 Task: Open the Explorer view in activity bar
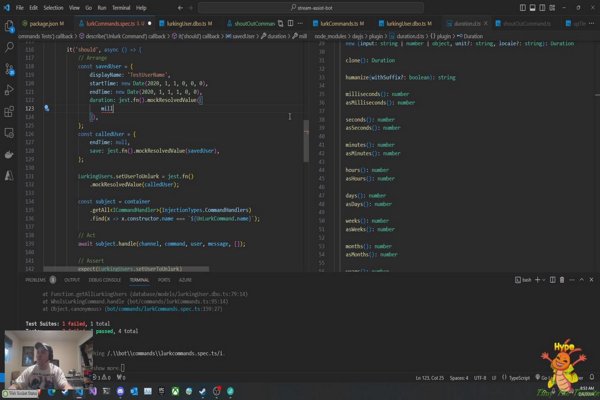point(9,26)
